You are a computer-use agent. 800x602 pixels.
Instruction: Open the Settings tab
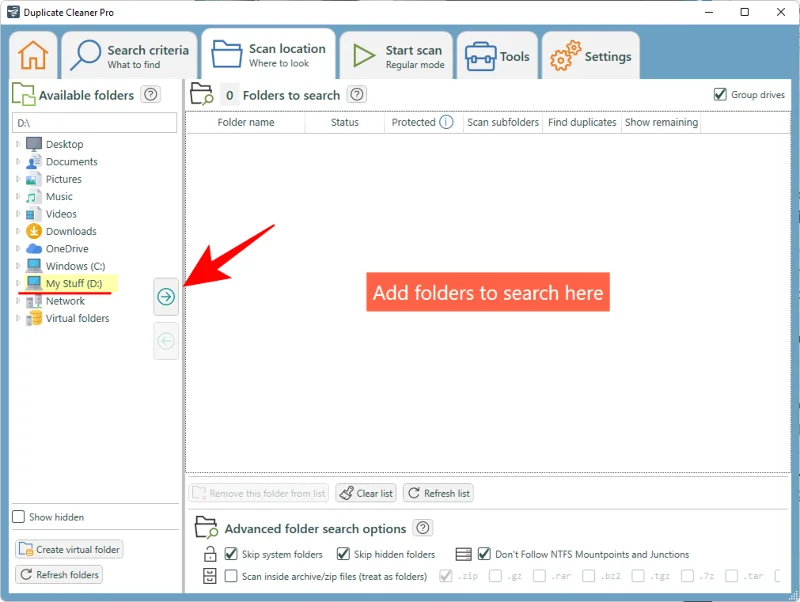591,56
